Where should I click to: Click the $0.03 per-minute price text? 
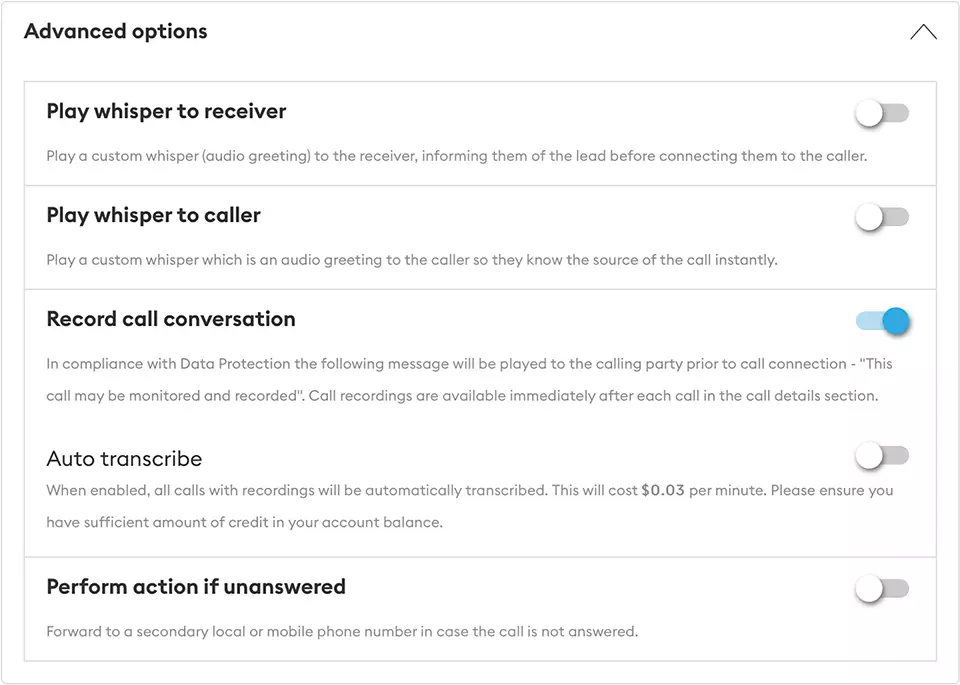click(x=664, y=491)
